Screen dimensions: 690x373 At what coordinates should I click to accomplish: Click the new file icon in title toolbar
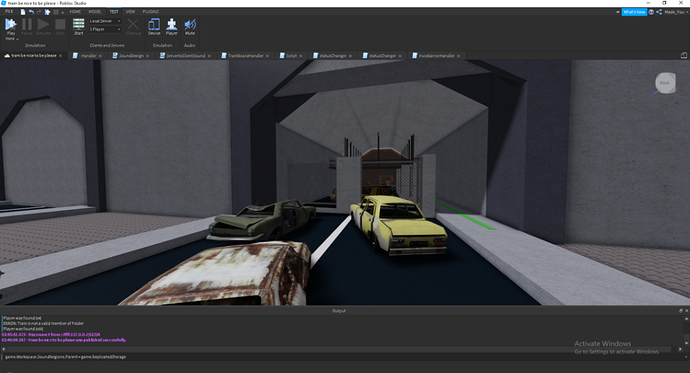coord(23,12)
